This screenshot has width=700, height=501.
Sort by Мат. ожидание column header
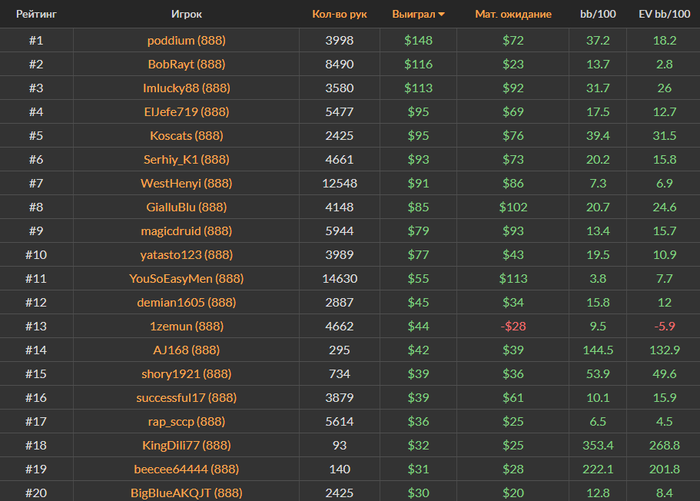pyautogui.click(x=513, y=14)
